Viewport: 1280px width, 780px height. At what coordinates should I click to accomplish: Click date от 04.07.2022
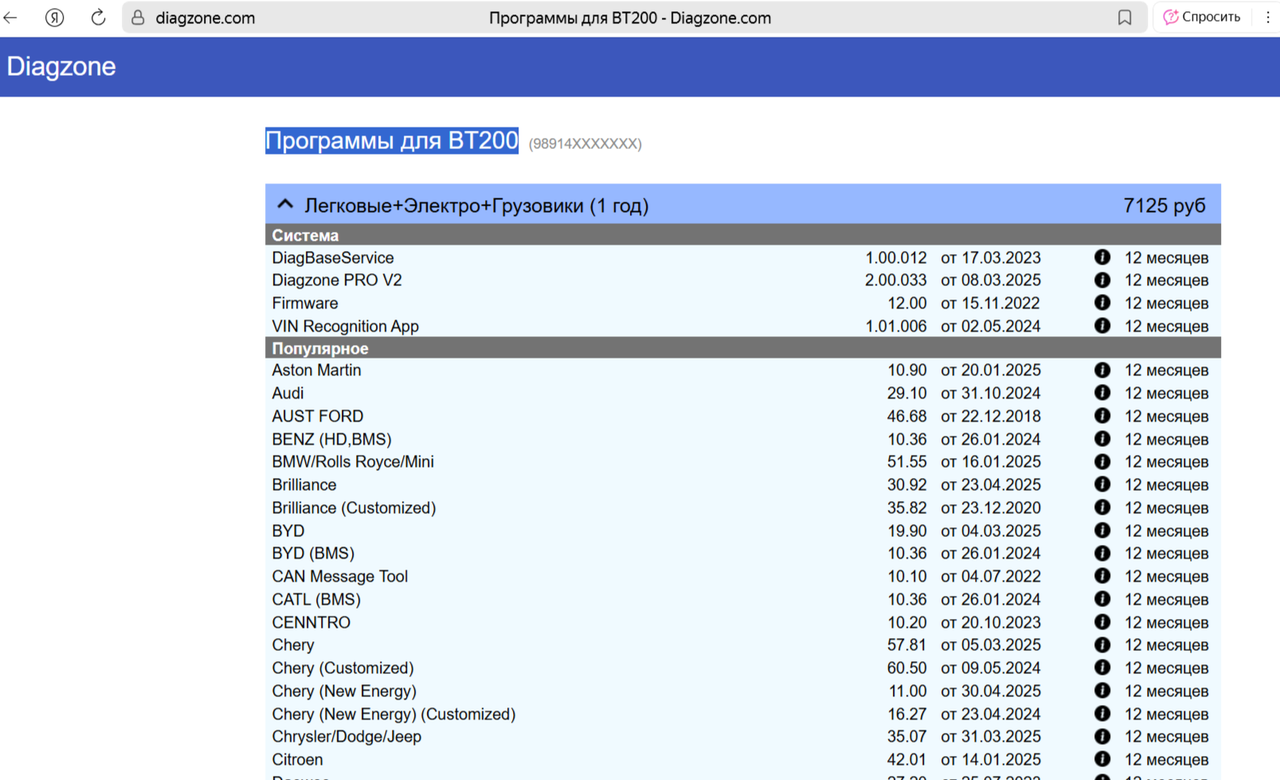pyautogui.click(x=991, y=576)
